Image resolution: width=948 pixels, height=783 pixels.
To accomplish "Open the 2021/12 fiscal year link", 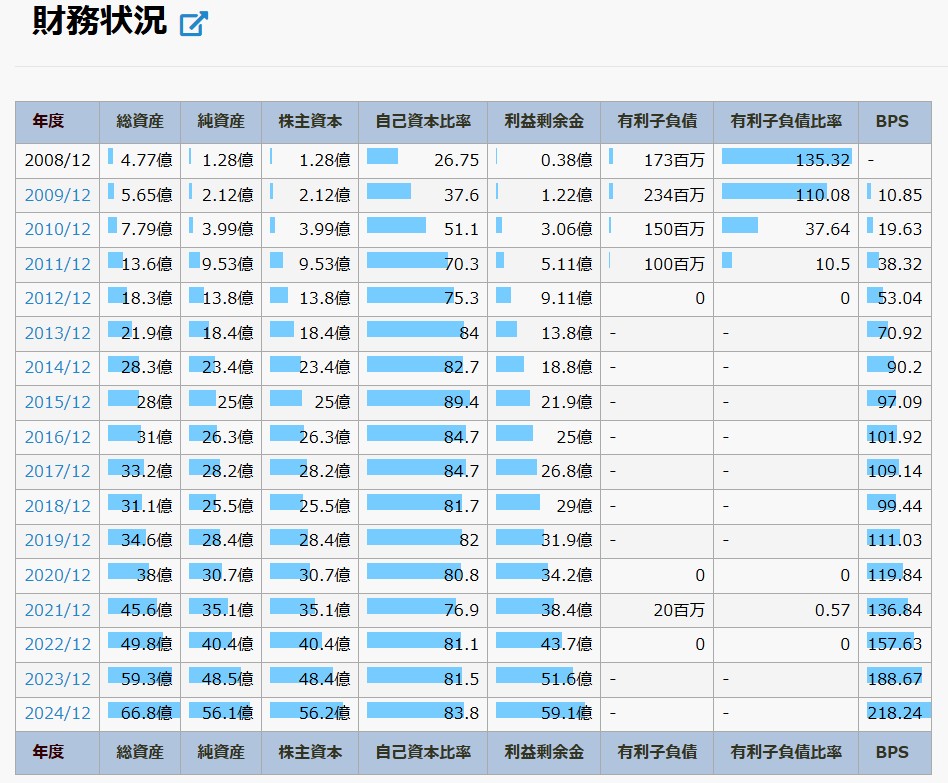I will coord(57,610).
